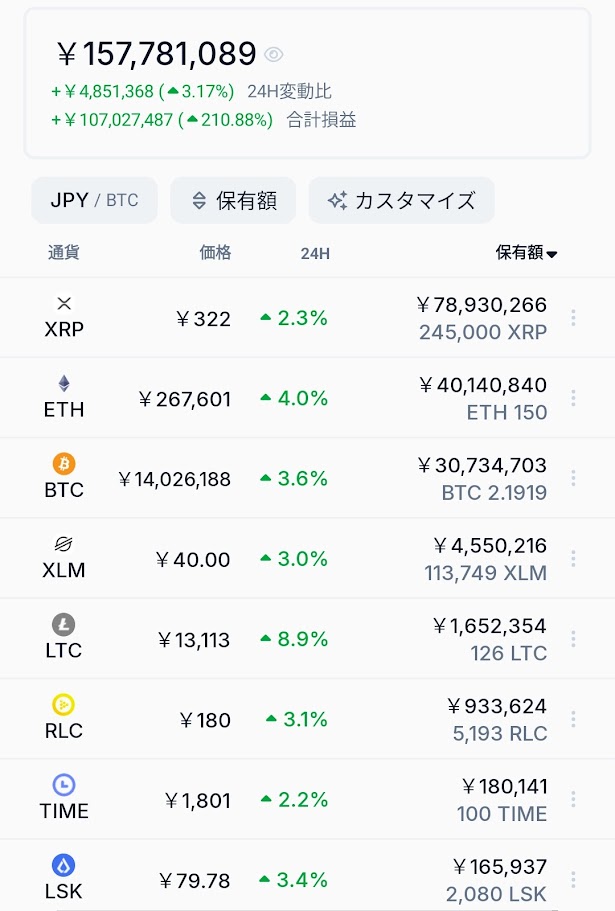This screenshot has width=615, height=911.
Task: Open three-dot menu for LTC row
Action: pos(573,639)
